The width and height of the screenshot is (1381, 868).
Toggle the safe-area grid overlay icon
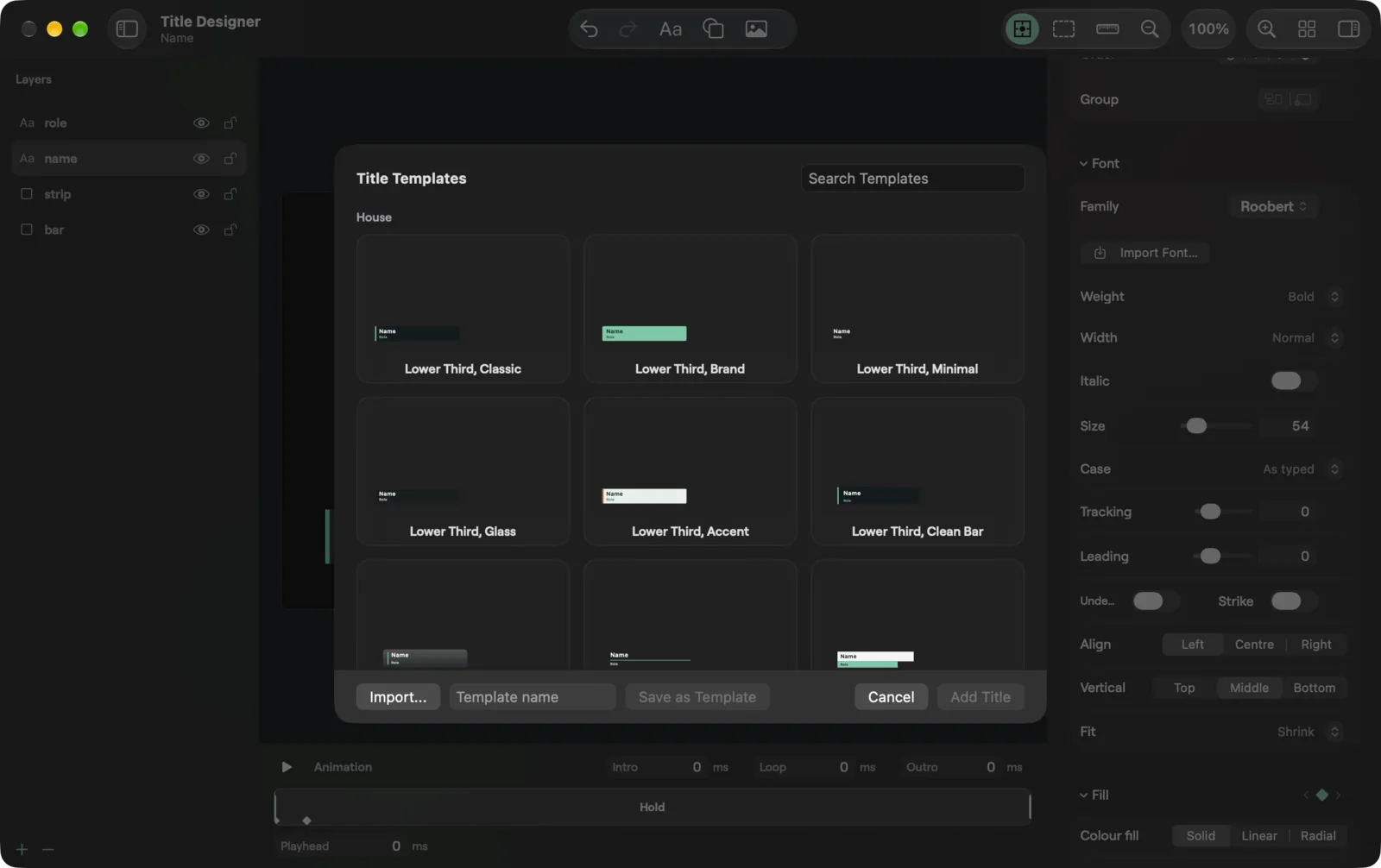tap(1022, 28)
